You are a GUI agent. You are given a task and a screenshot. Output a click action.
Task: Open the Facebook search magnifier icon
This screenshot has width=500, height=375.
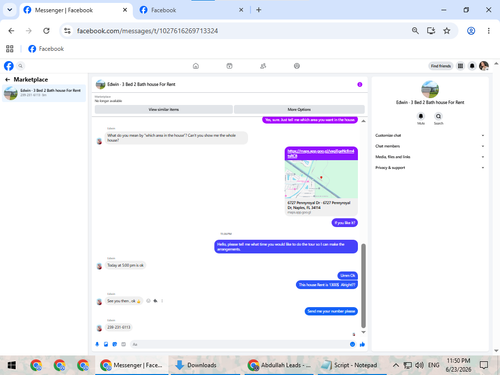click(20, 66)
